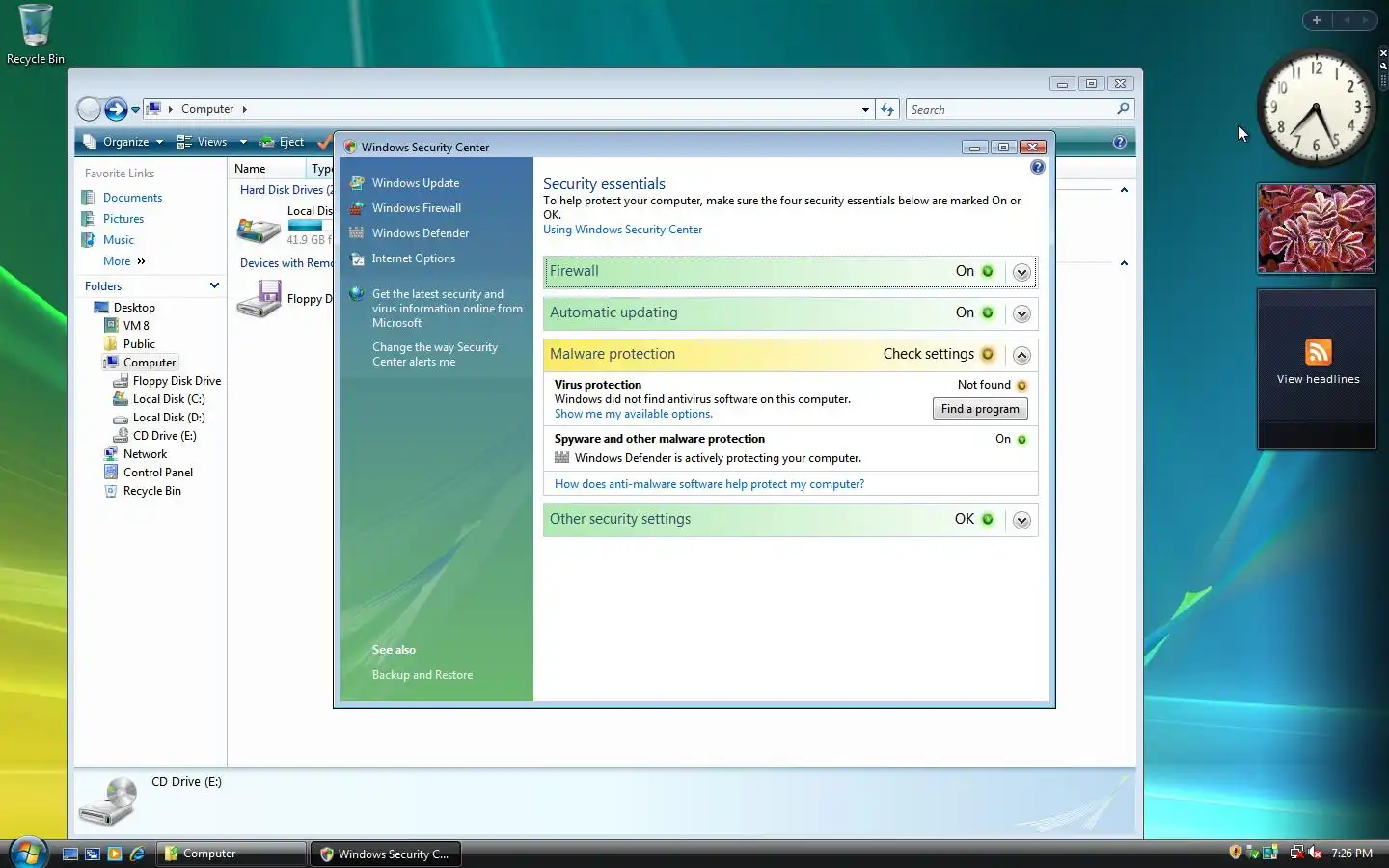Open Documents in Favorite Links
The image size is (1389, 868).
point(132,198)
